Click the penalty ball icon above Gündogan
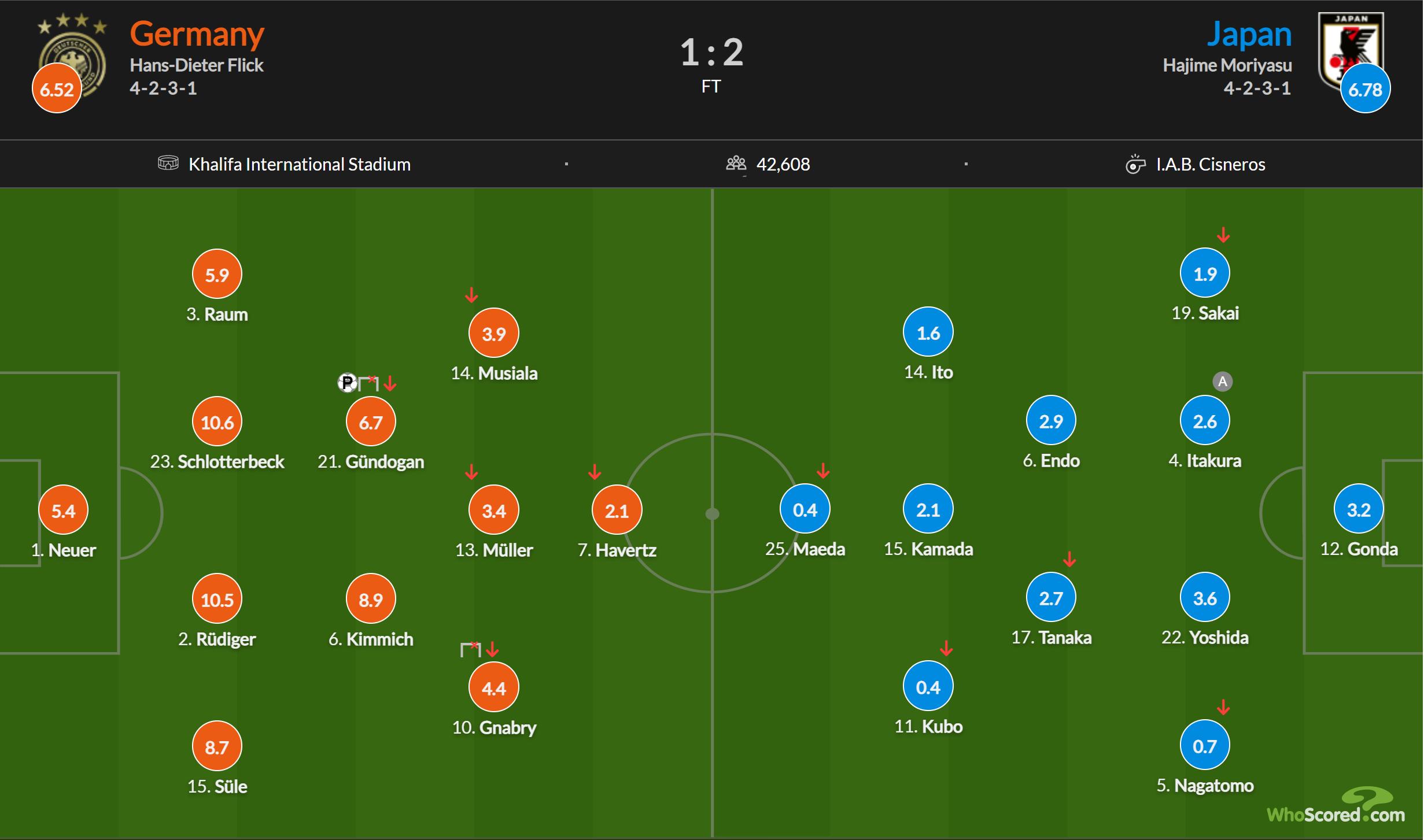Screen dimensions: 1424x840 (x=347, y=383)
